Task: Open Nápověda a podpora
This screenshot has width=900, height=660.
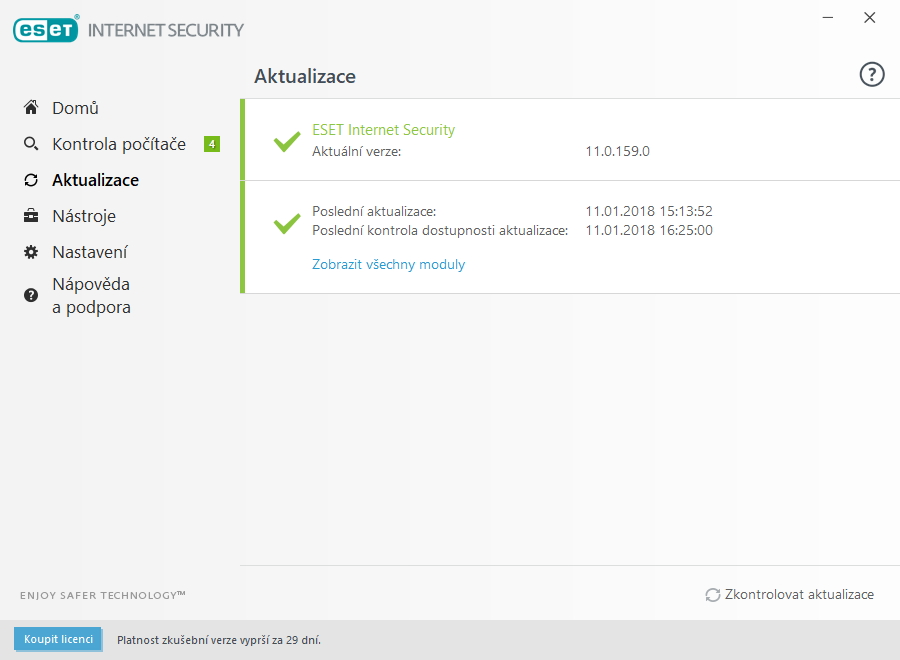Action: [91, 295]
